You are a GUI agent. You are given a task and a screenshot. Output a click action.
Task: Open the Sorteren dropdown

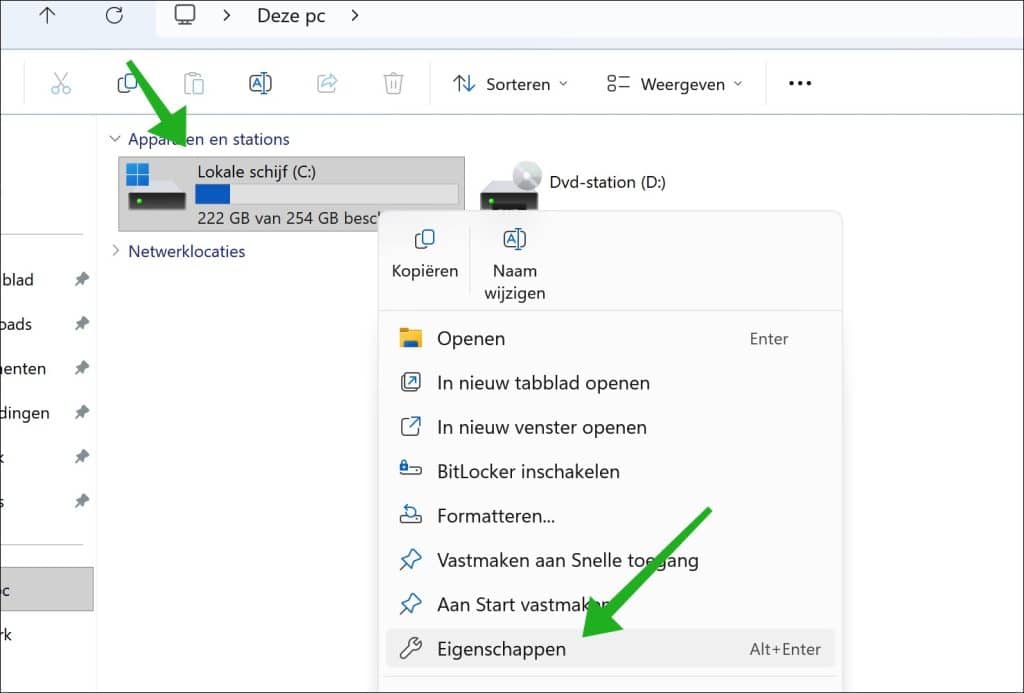(x=510, y=84)
